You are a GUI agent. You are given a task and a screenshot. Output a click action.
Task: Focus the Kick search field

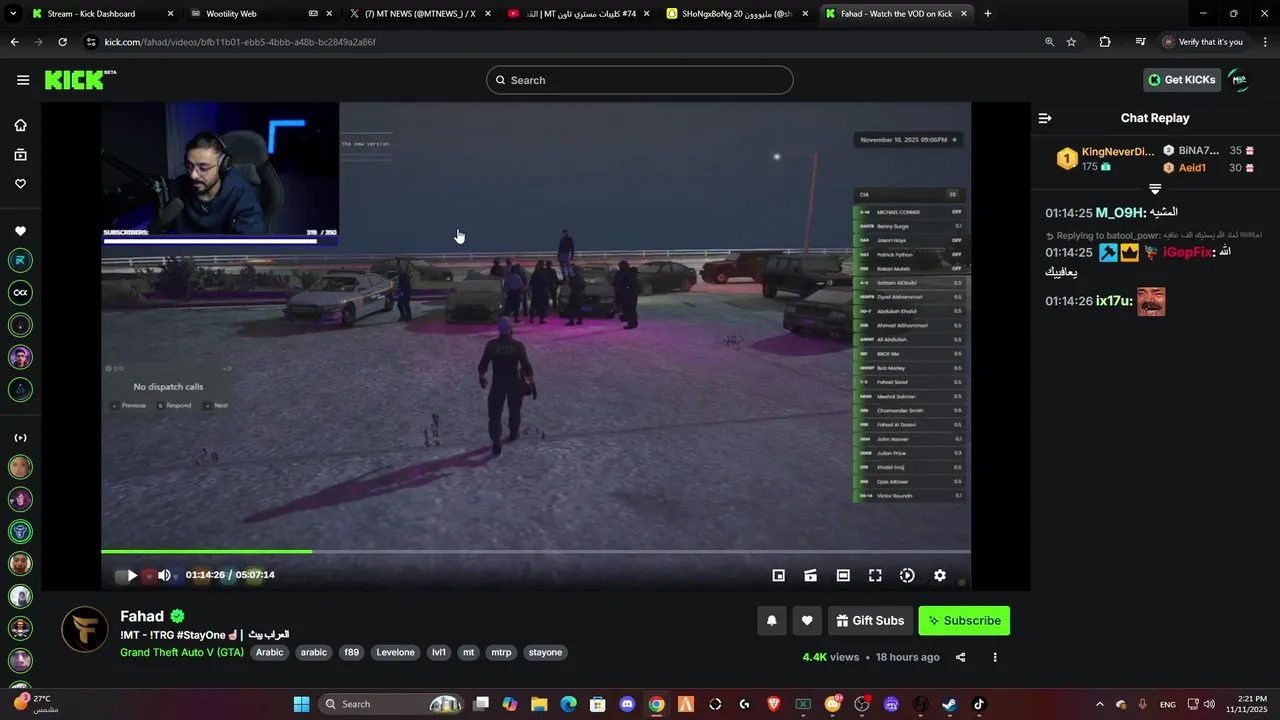(640, 80)
